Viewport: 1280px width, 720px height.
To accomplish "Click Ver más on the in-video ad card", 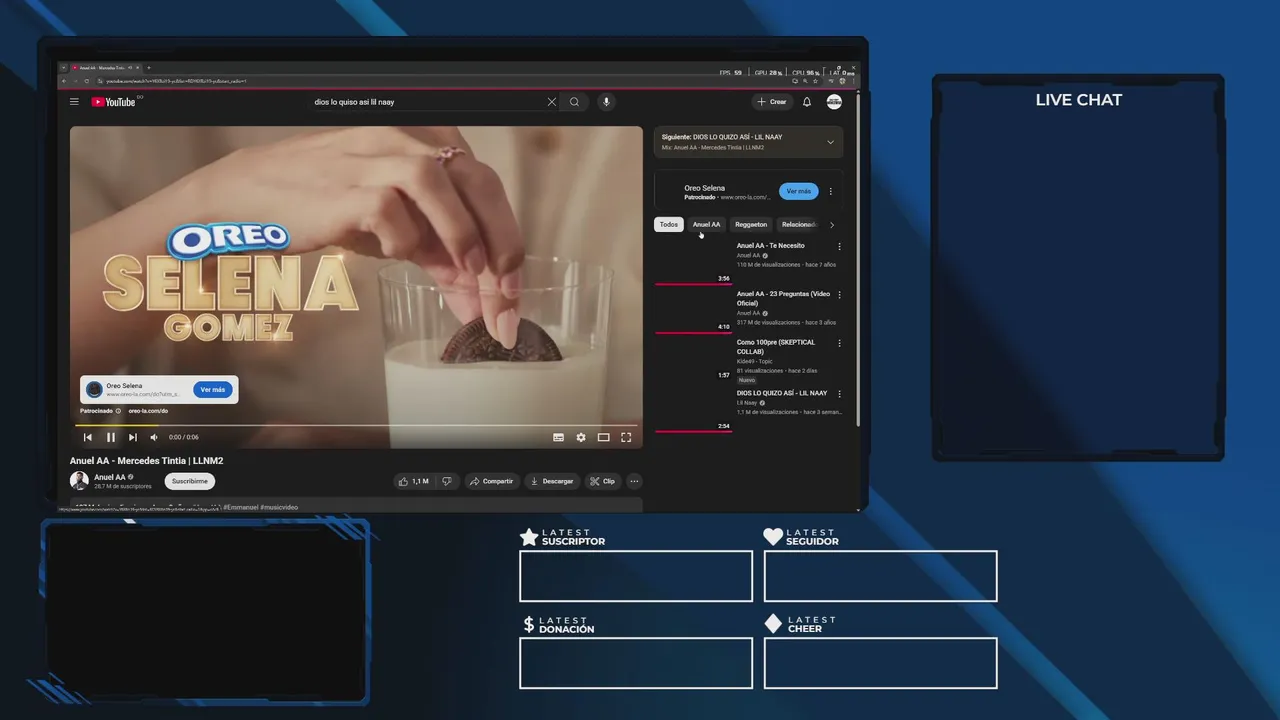I will coord(212,389).
